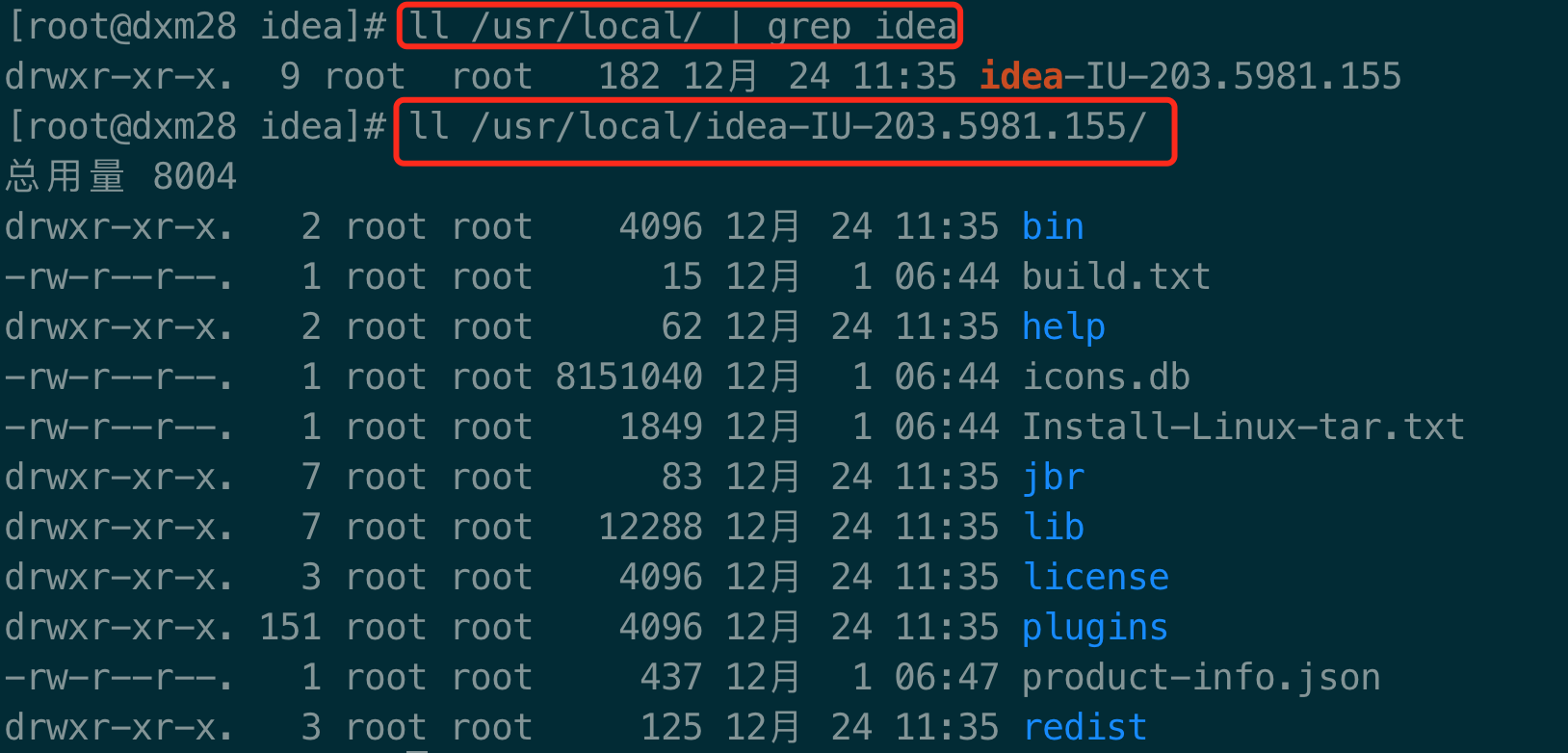Click the size value 62 in help row

682,326
